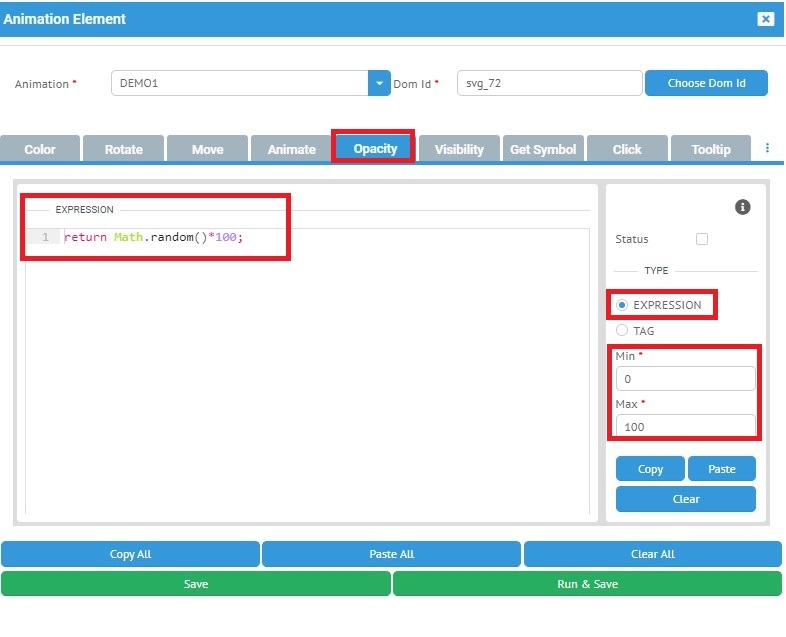Click the Run & Save button
The height and width of the screenshot is (637, 786).
[587, 584]
